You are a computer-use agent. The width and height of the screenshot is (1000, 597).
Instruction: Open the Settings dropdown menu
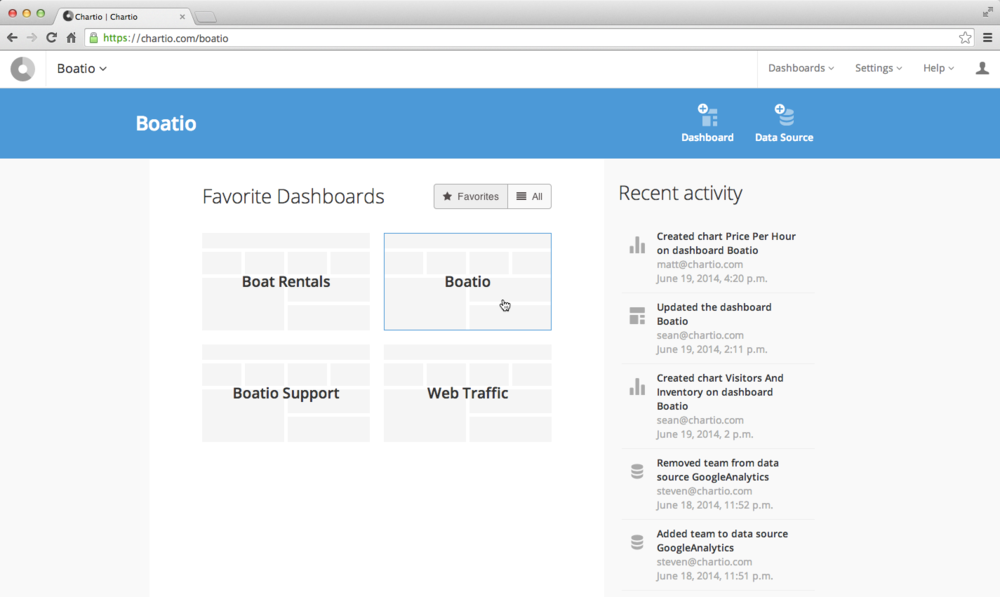pos(878,68)
